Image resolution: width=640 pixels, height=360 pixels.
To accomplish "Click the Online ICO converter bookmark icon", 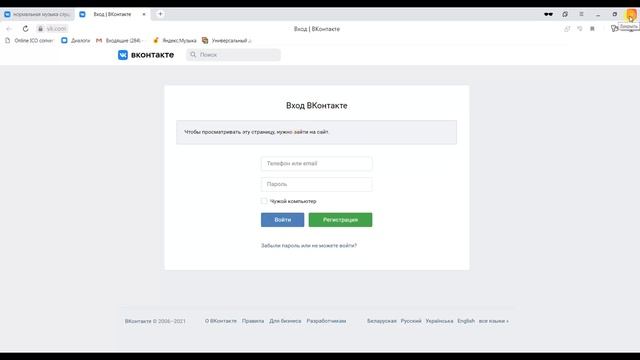I will (7, 40).
